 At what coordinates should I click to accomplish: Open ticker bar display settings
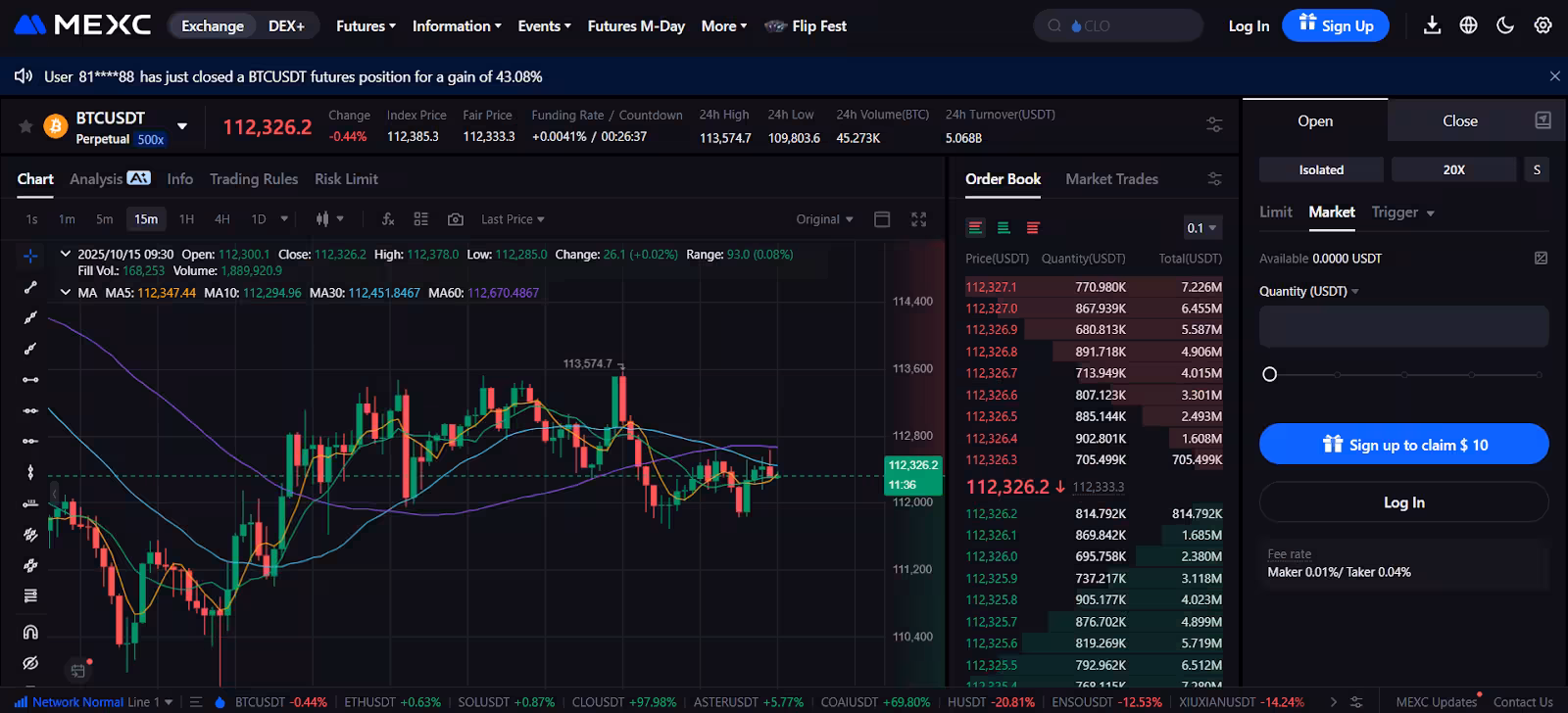tap(1214, 125)
